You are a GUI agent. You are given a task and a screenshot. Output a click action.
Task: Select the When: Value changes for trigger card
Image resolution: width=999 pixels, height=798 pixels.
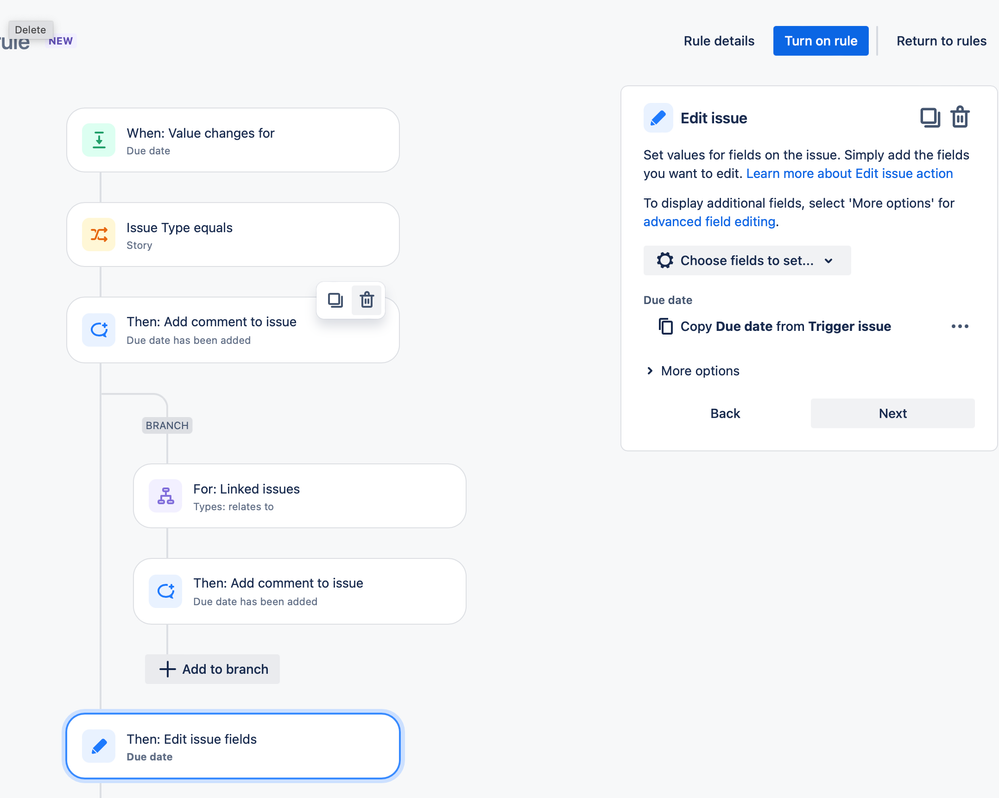233,140
